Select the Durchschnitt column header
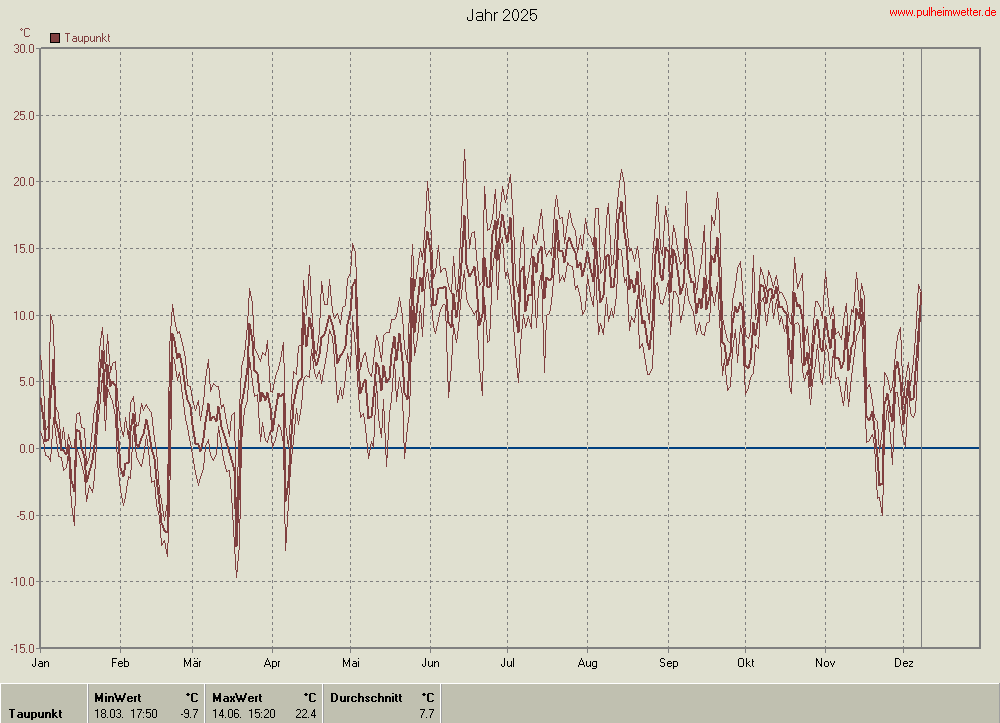 366,697
